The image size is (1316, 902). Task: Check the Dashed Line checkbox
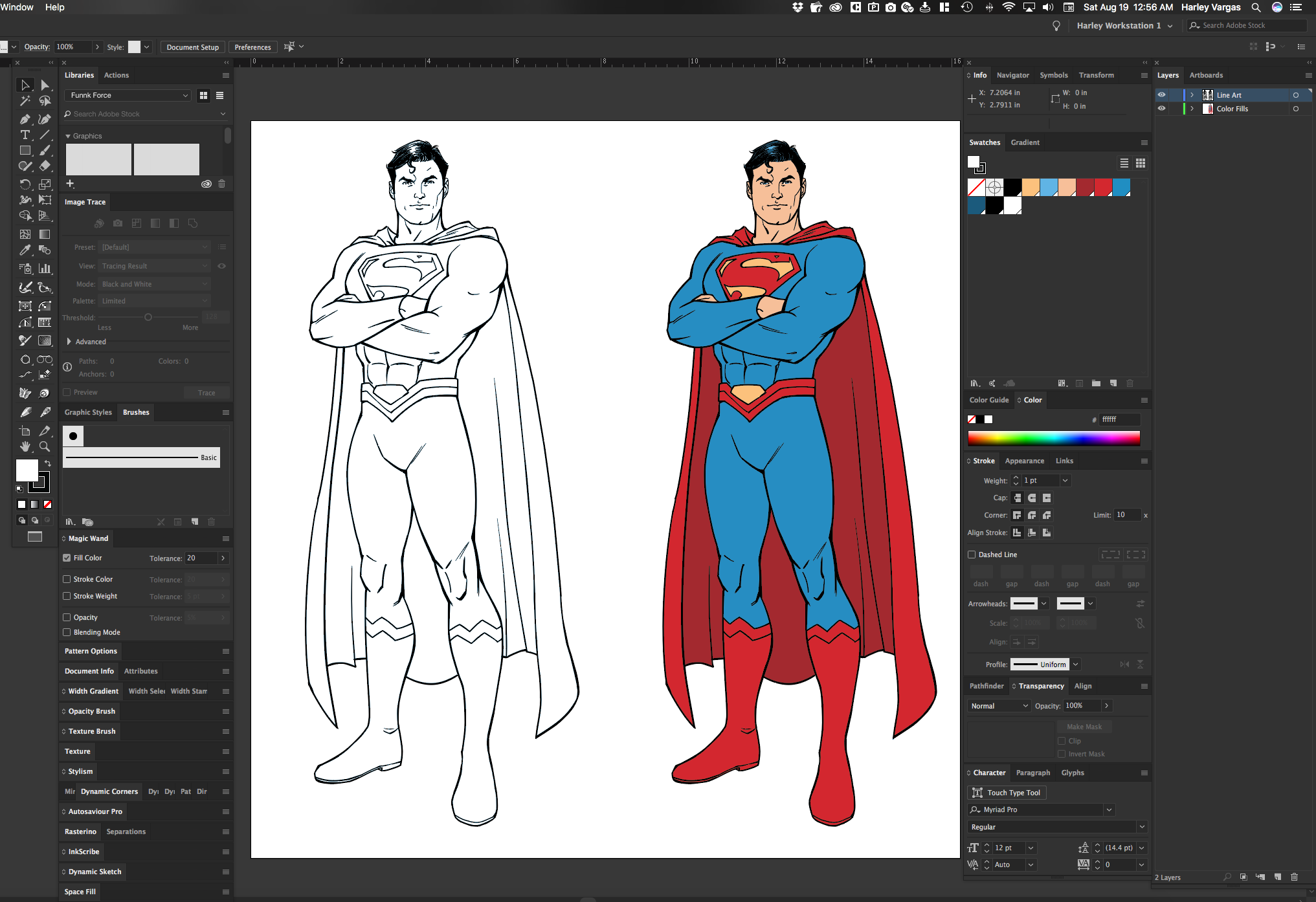[x=972, y=555]
